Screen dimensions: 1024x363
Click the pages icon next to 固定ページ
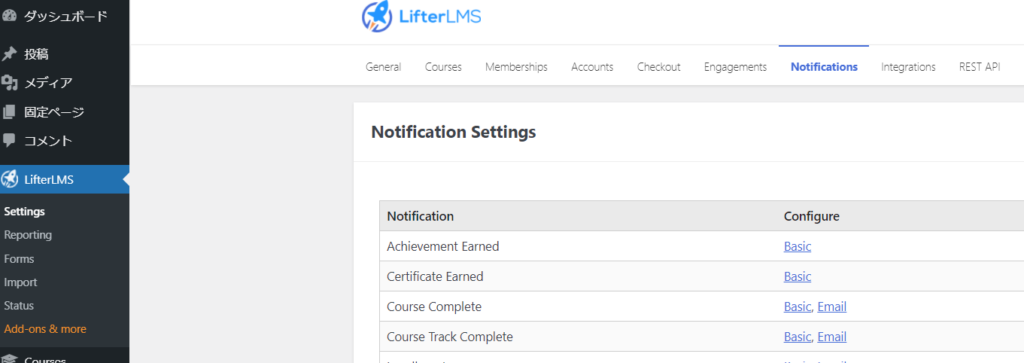pos(9,112)
